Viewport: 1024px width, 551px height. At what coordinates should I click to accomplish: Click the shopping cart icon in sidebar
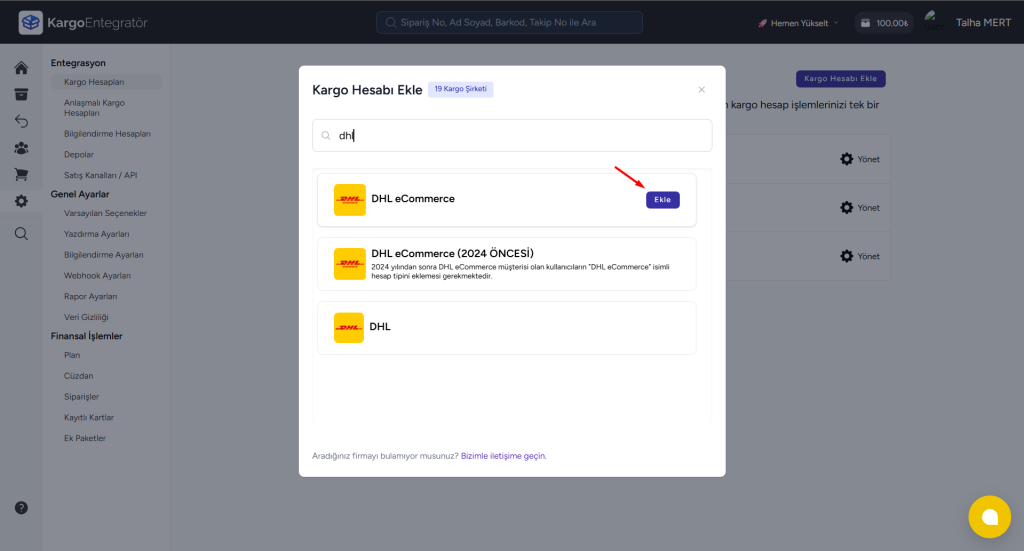point(21,175)
